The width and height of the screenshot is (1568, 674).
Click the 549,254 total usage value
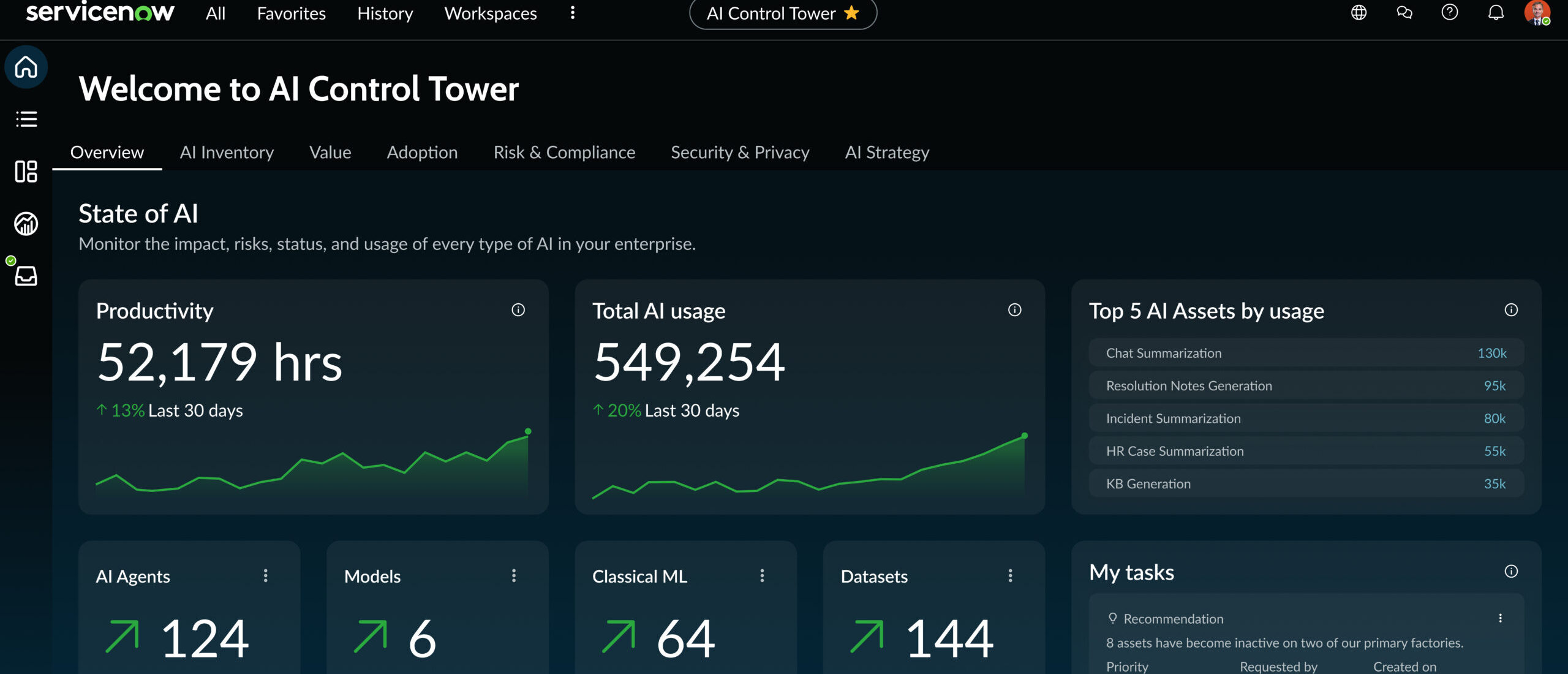click(x=689, y=362)
